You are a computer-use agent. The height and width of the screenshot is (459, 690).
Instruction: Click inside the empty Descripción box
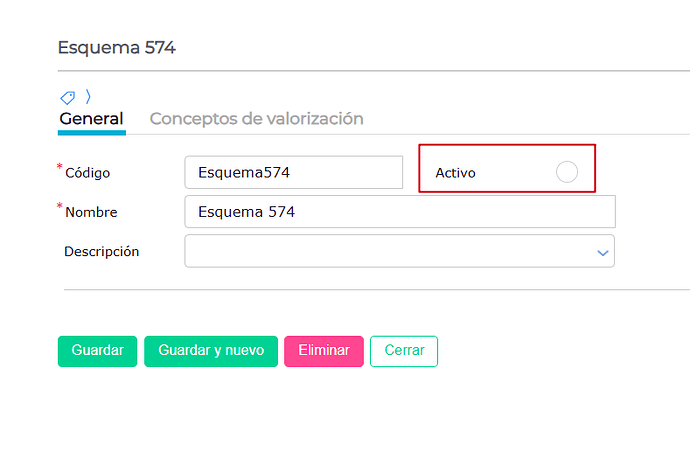(x=389, y=251)
